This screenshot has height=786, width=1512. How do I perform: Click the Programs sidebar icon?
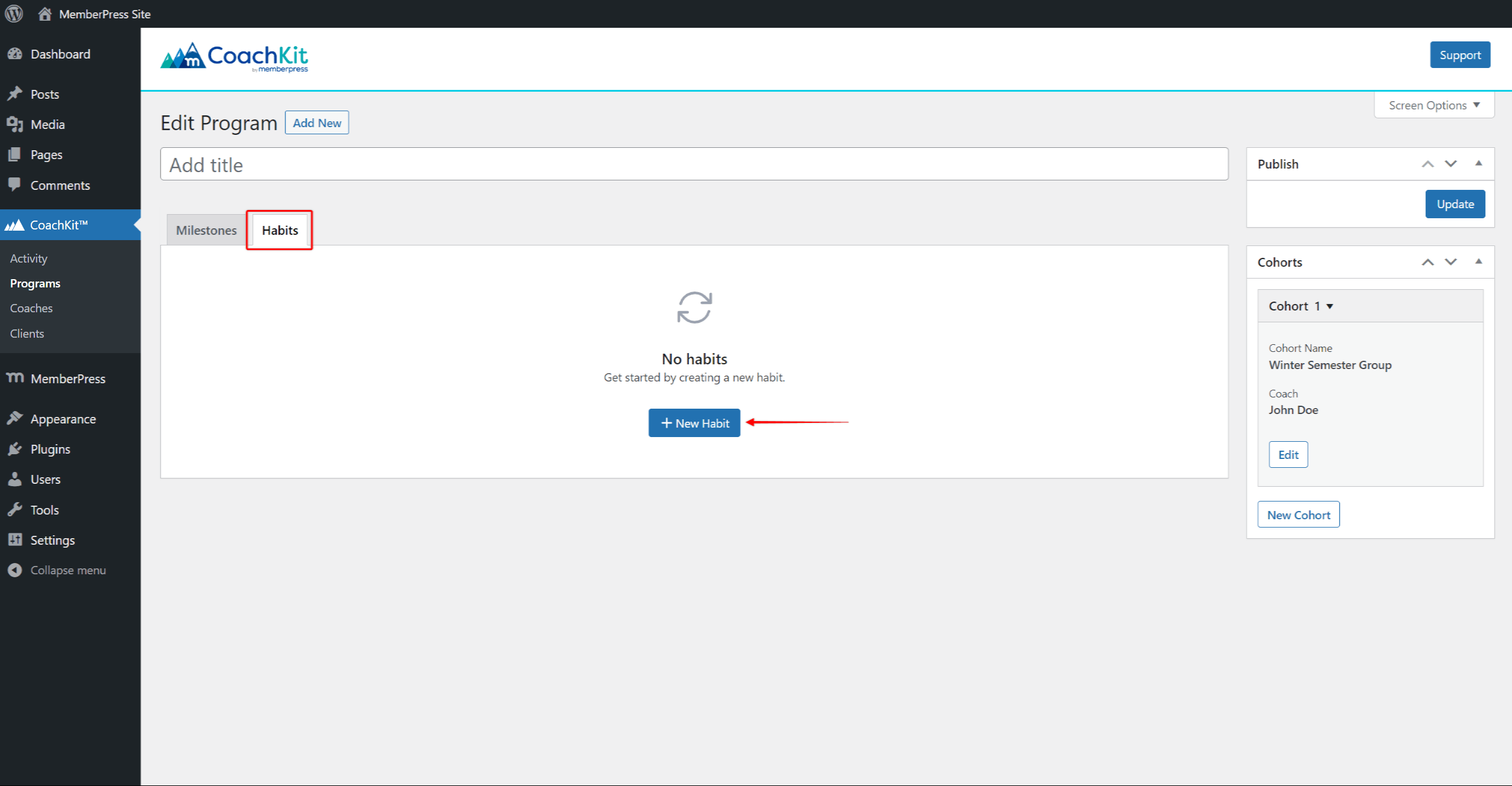coord(35,283)
